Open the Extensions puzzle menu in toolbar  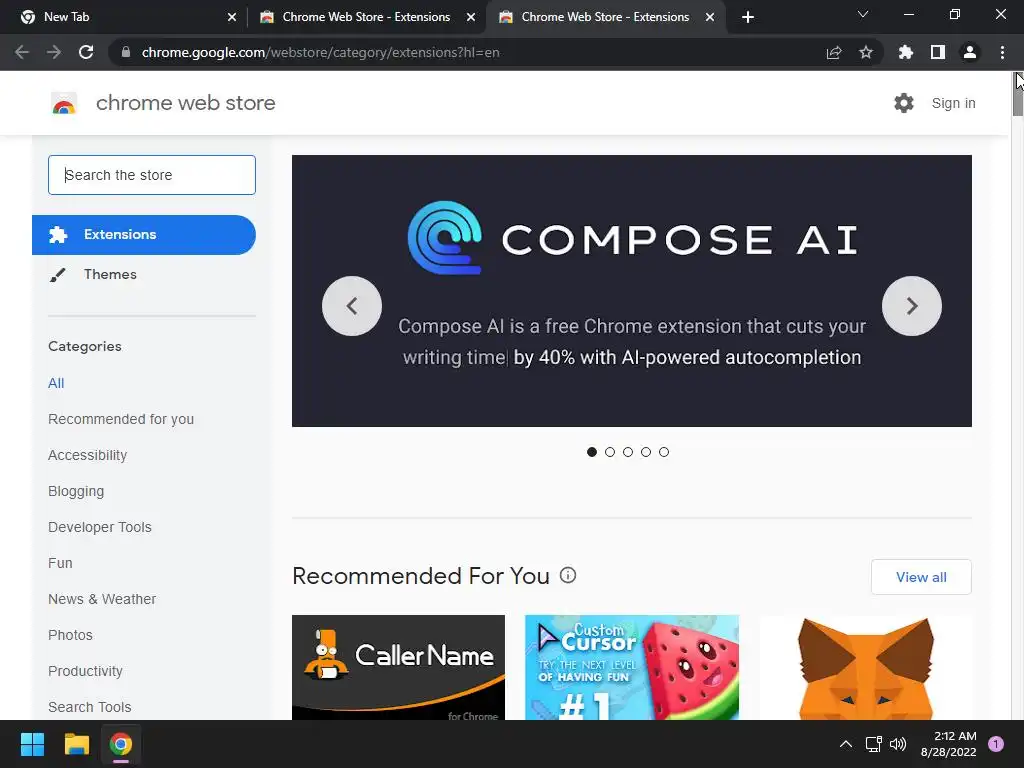(x=905, y=52)
